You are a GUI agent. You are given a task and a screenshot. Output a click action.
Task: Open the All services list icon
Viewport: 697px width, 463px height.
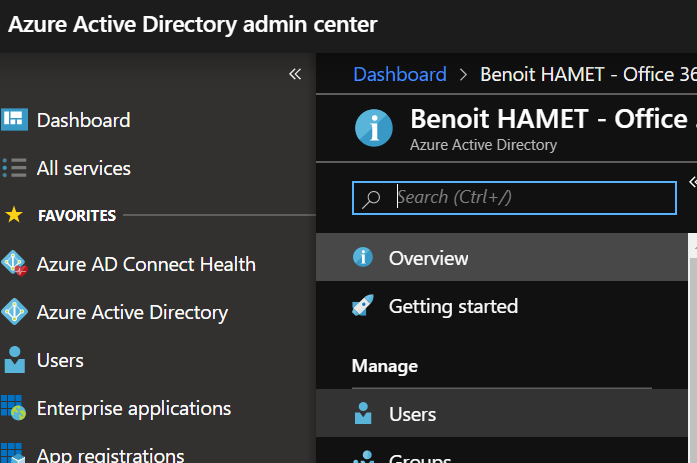[x=15, y=168]
